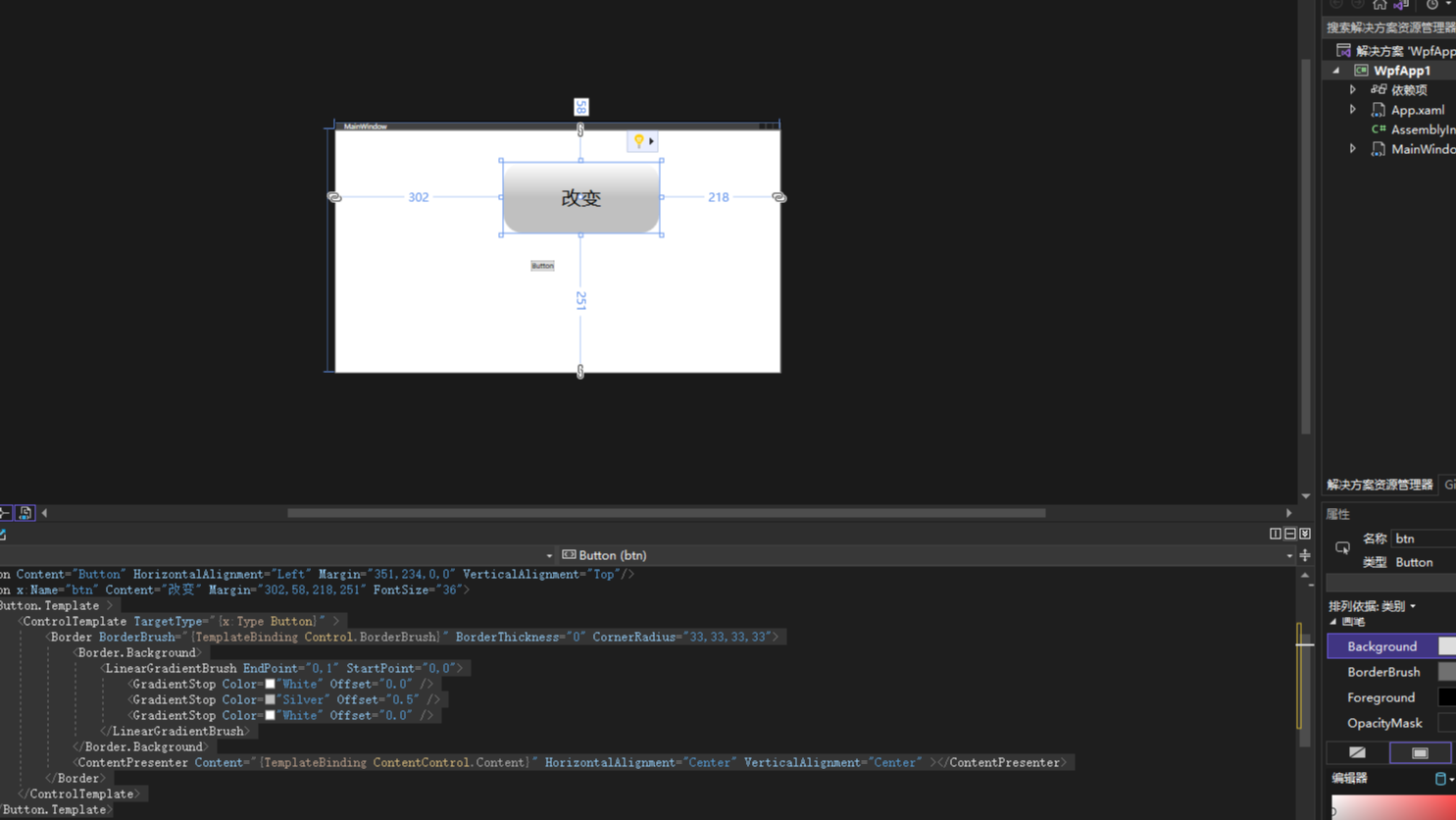Open the arrow next to the lightbulb
1456x820 pixels.
click(x=651, y=141)
